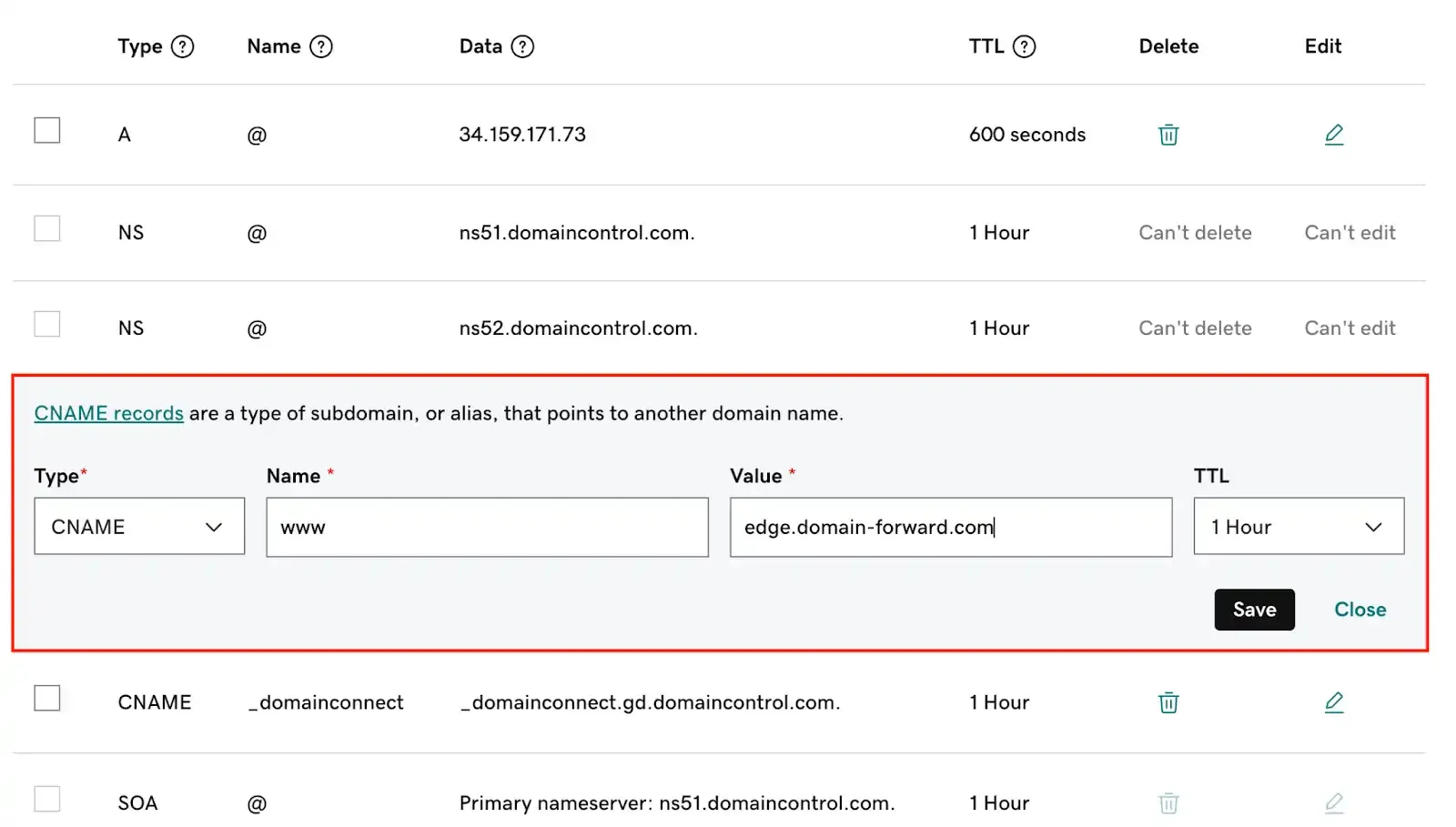Check the checkbox for the A record
Viewport: 1456px width, 827px height.
pyautogui.click(x=46, y=130)
